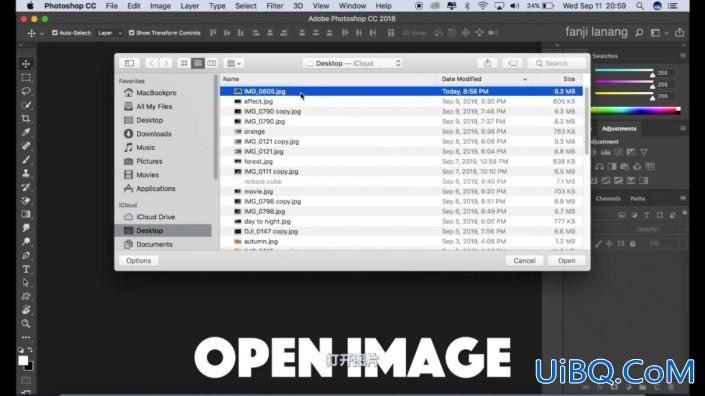This screenshot has height=396, width=705.
Task: Toggle Show Transform Controls checkbox
Action: [x=131, y=33]
